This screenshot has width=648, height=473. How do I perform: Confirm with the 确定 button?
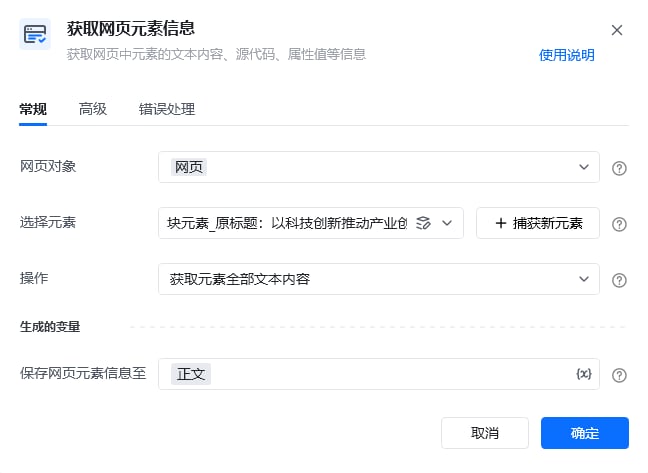pyautogui.click(x=585, y=433)
